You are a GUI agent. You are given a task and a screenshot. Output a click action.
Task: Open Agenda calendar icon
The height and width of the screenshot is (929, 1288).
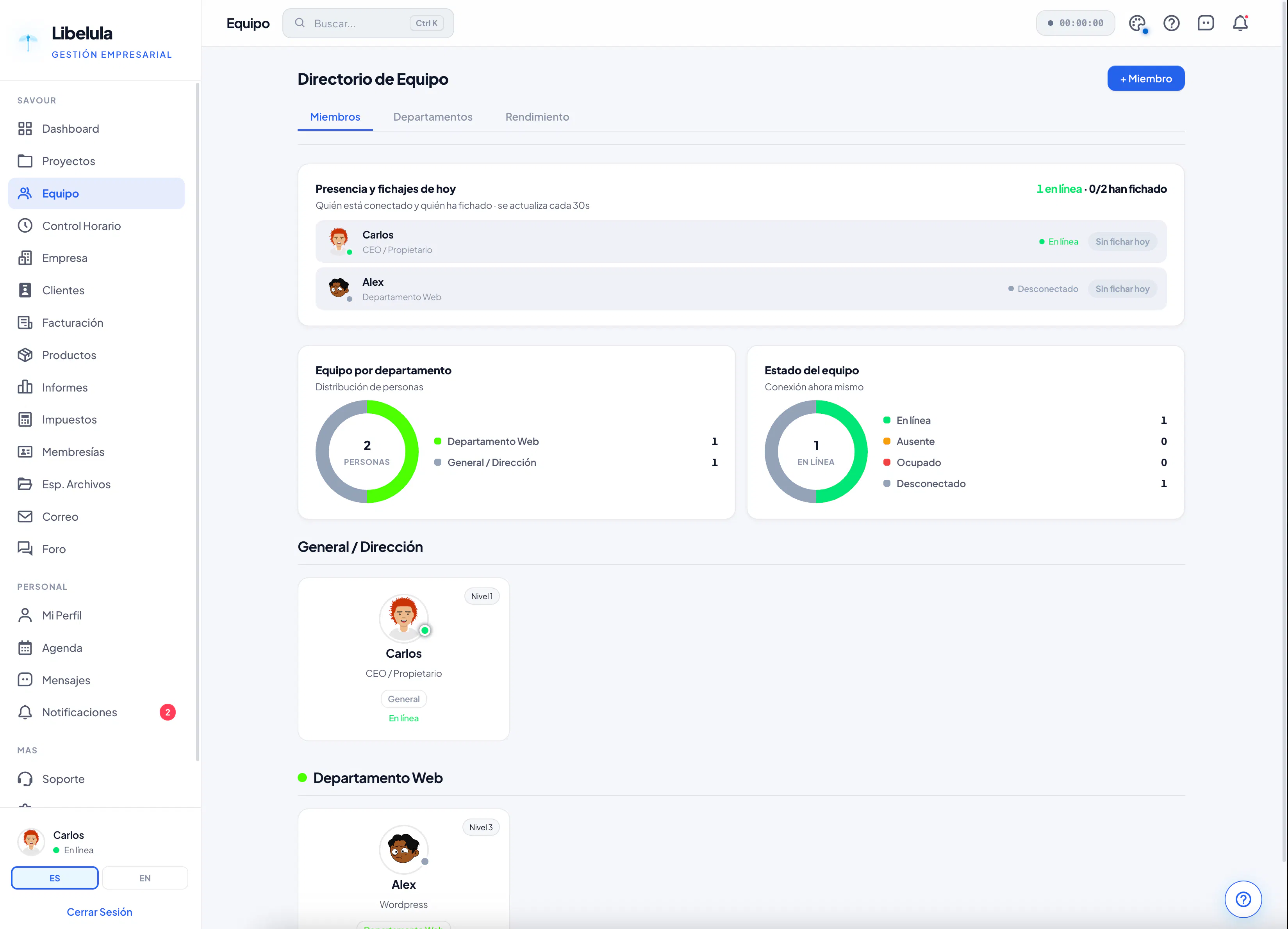[x=25, y=648]
